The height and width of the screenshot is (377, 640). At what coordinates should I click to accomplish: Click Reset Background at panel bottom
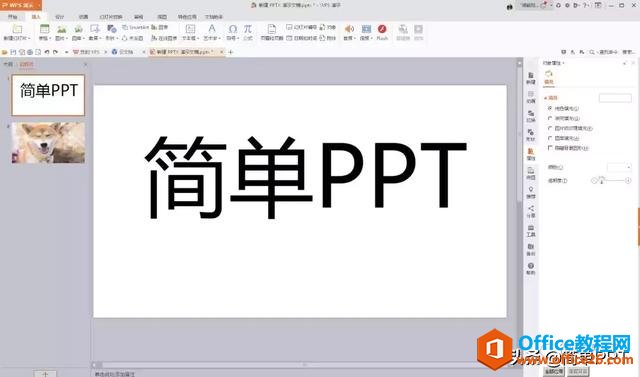click(578, 371)
